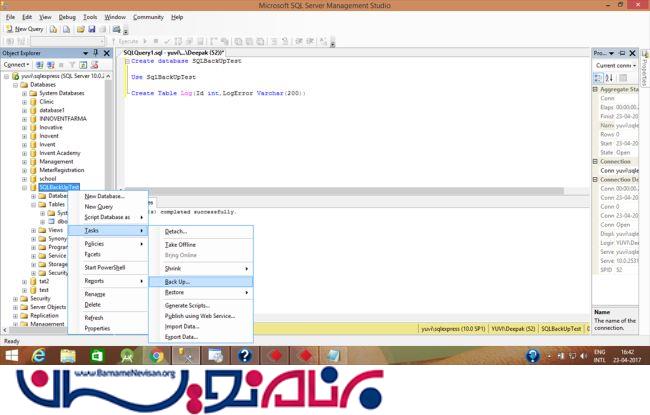Screen dimensions: 650x415
Task: Open Internet Explorer from the taskbar
Action: pyautogui.click(x=39, y=355)
